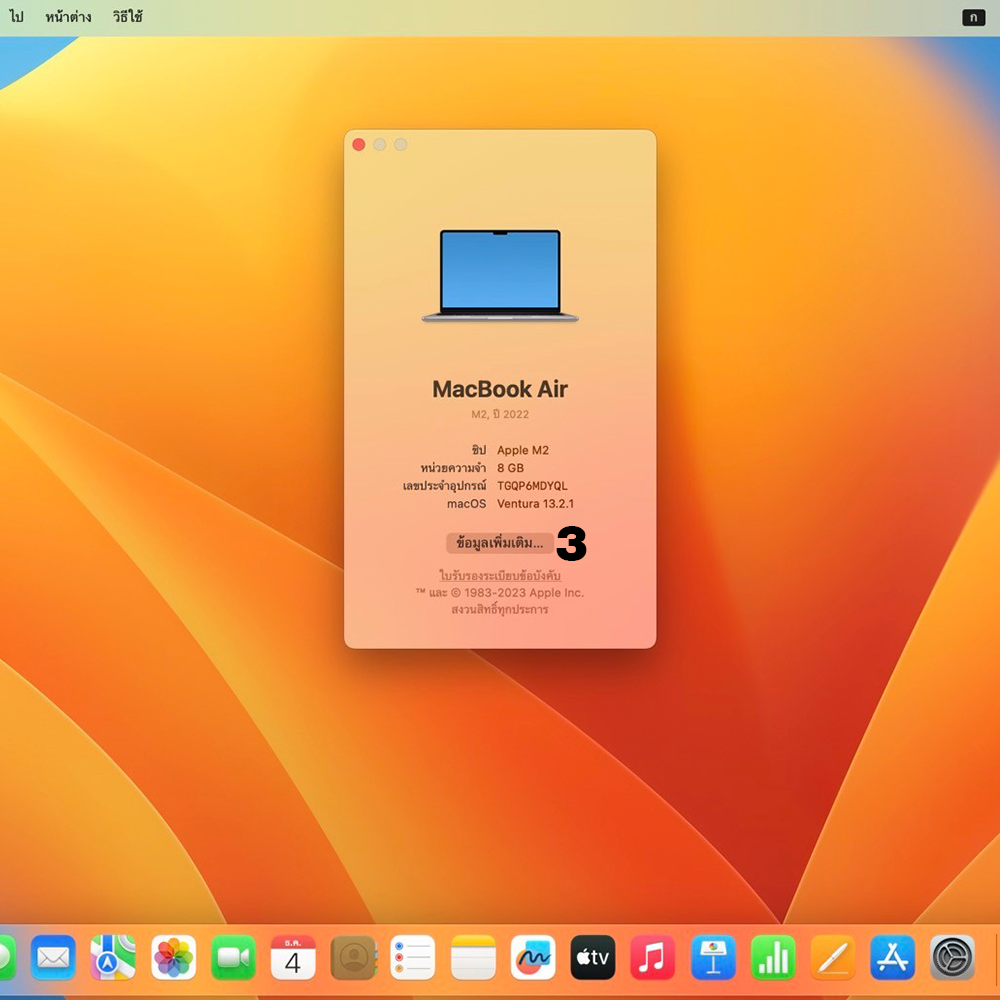Screen dimensions: 1000x1000
Task: Launch the Music app
Action: [653, 958]
